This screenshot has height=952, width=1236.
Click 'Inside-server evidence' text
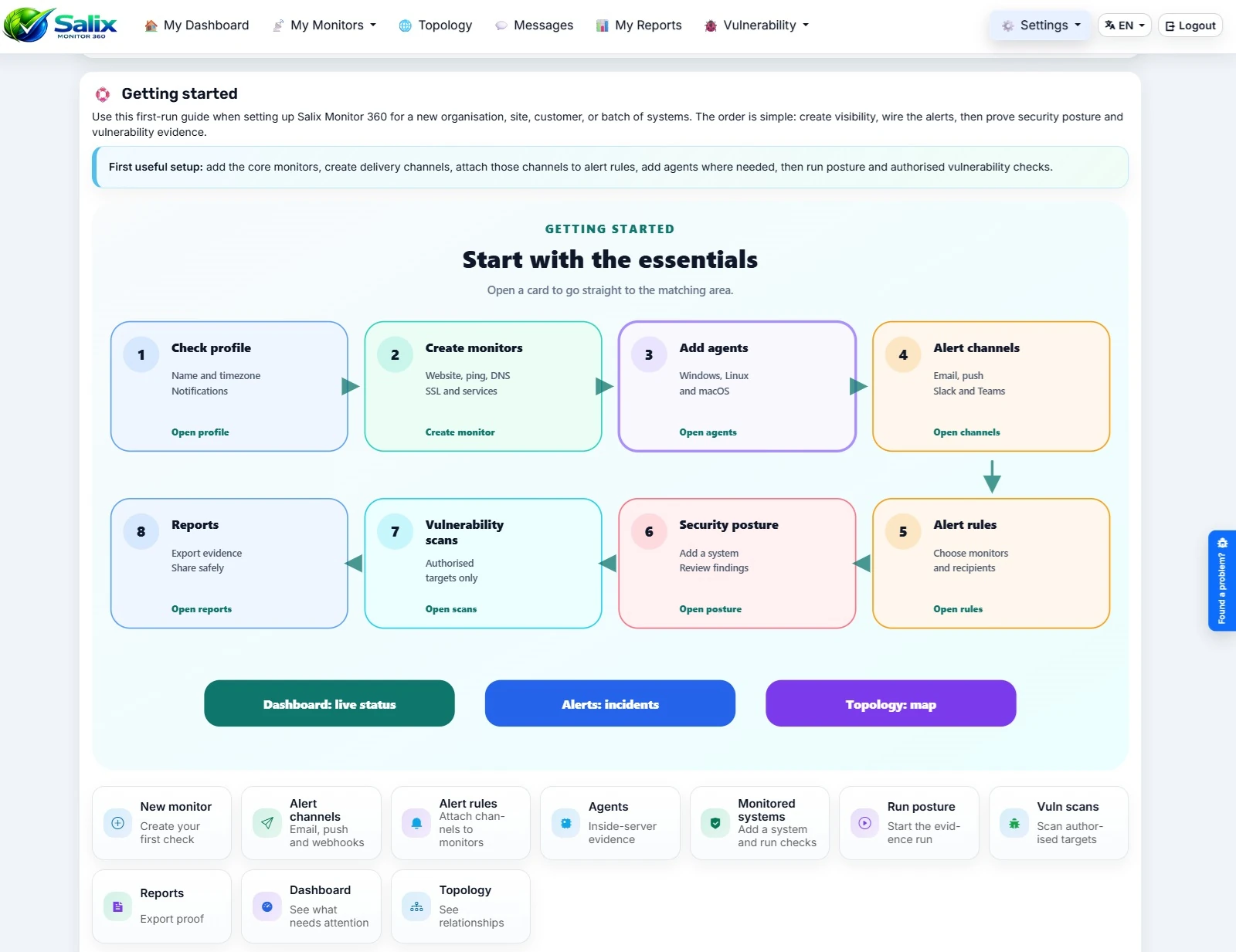(x=622, y=832)
